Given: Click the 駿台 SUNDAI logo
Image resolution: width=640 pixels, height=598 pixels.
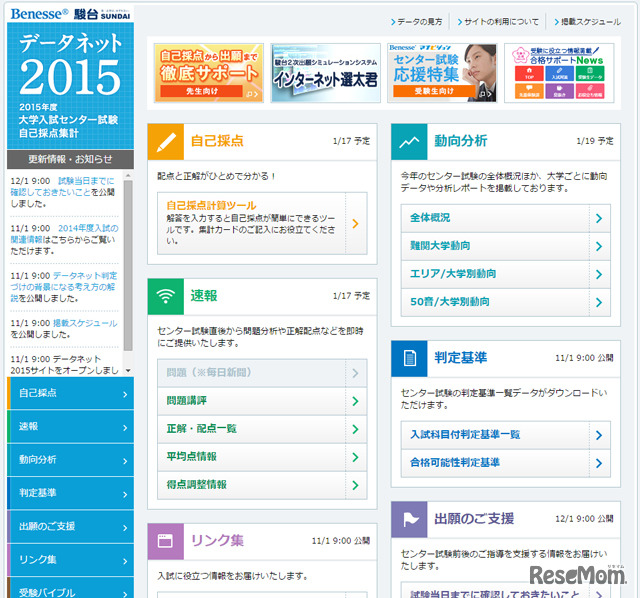Looking at the screenshot, I should coord(102,14).
